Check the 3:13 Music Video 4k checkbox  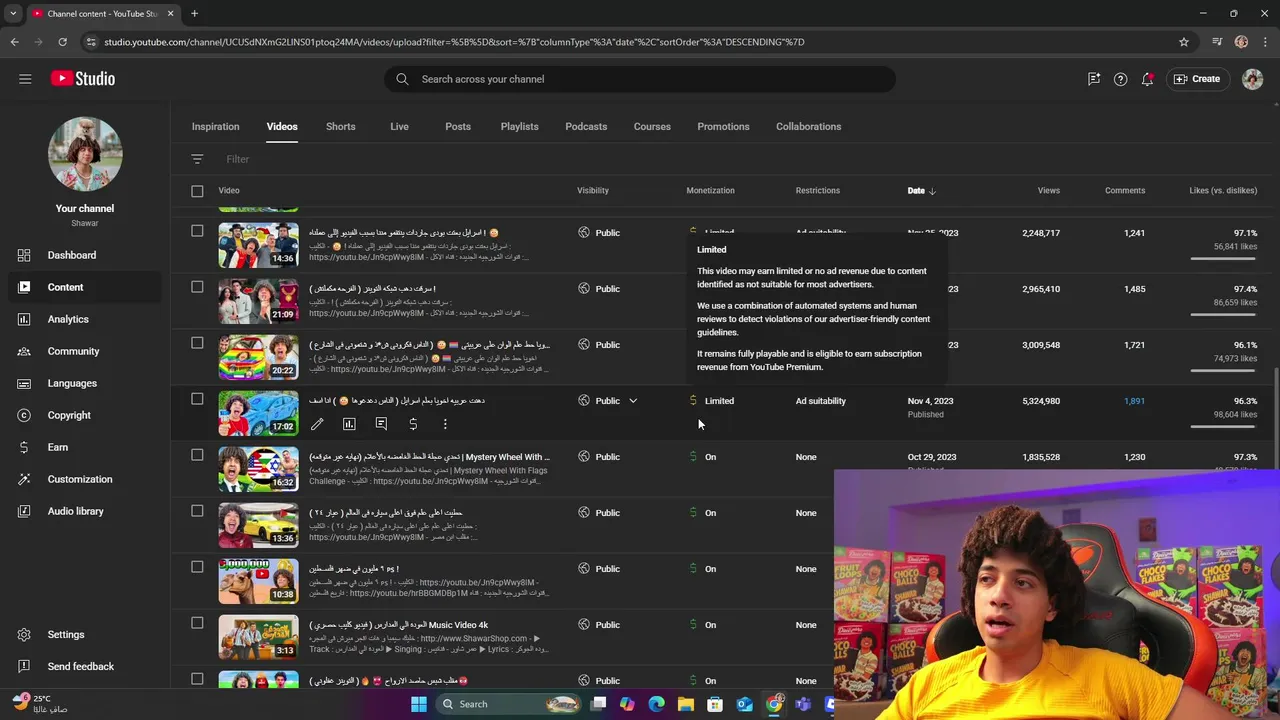click(x=197, y=623)
